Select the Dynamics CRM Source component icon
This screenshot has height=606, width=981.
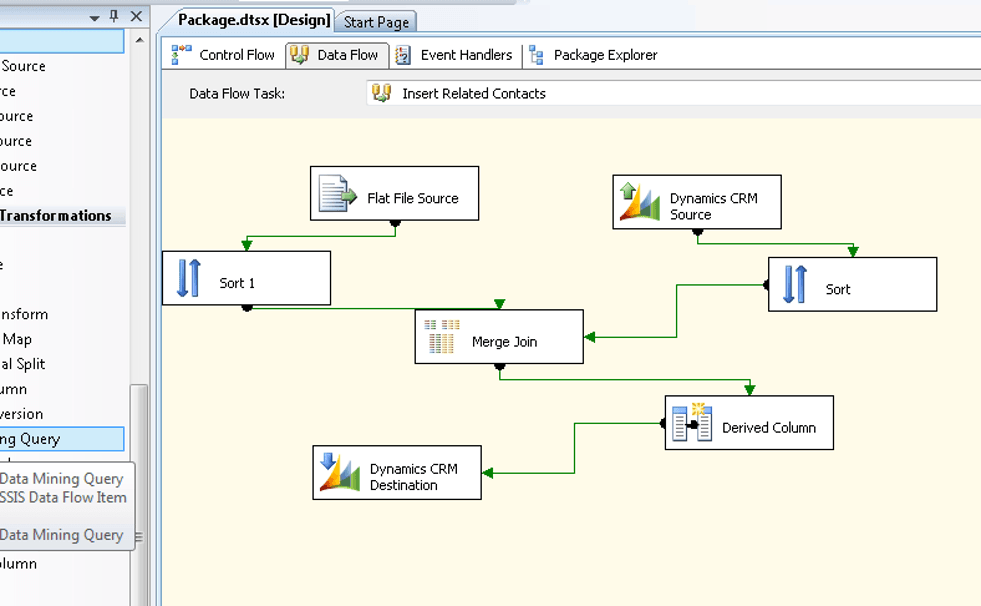point(639,201)
